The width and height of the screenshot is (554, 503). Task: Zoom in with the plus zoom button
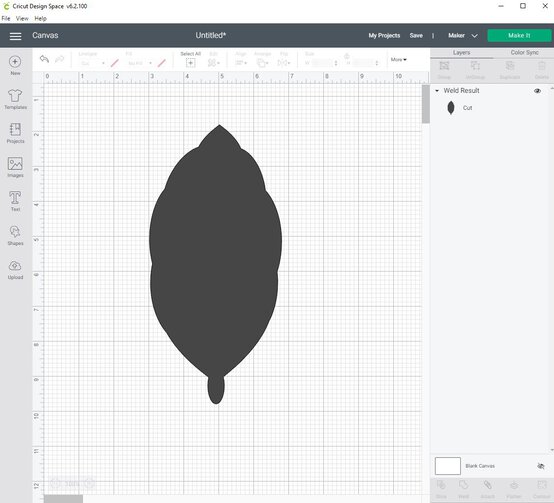pyautogui.click(x=89, y=483)
